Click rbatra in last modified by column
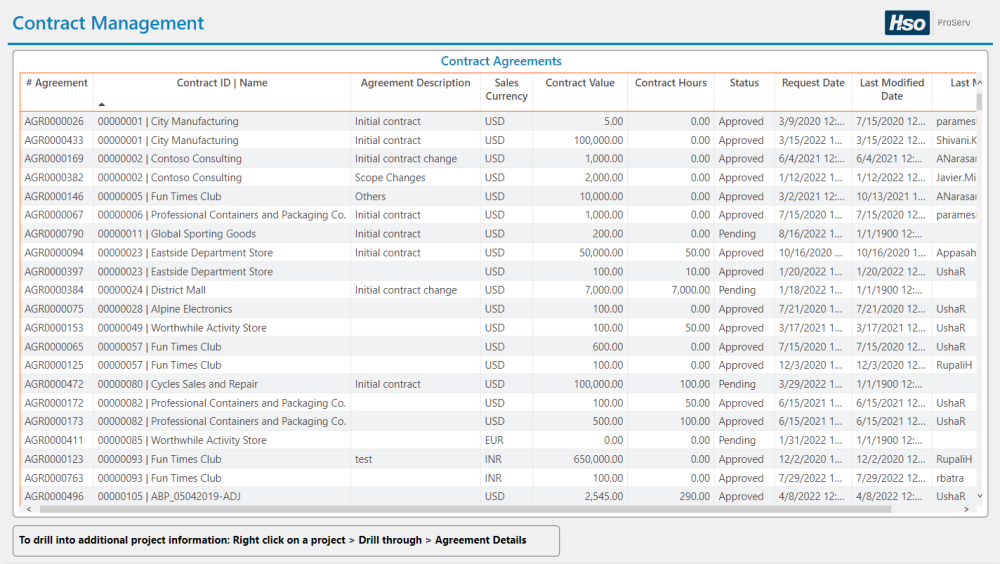Screen dimensions: 1000x564 [x=950, y=478]
